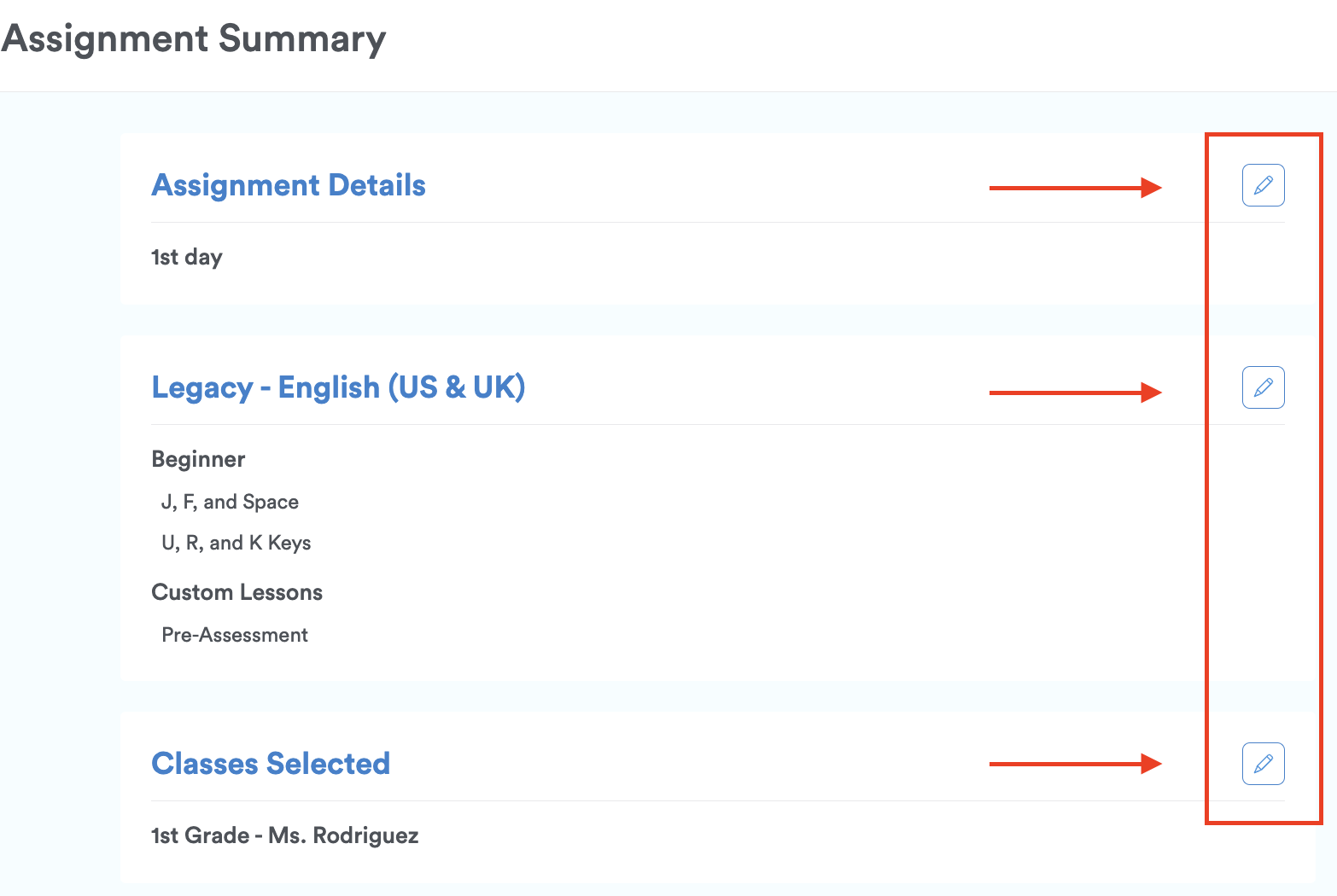Choose the "J, F, and Space" lesson

pos(230,502)
